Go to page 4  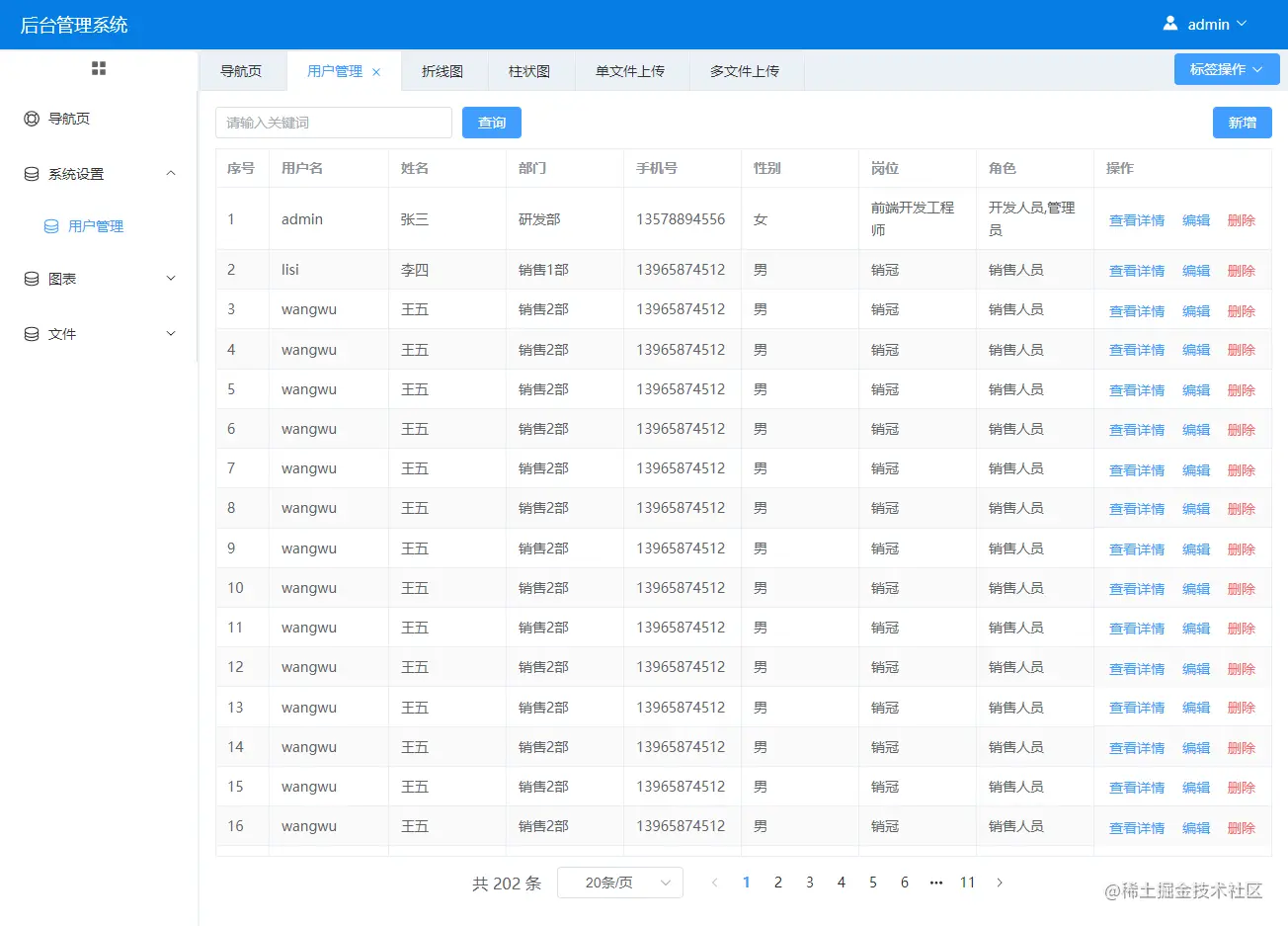842,883
